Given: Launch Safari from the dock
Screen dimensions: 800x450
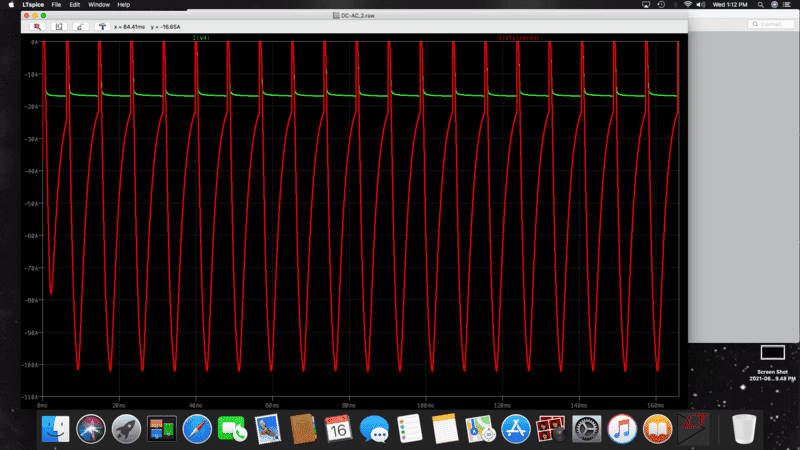Looking at the screenshot, I should click(195, 429).
